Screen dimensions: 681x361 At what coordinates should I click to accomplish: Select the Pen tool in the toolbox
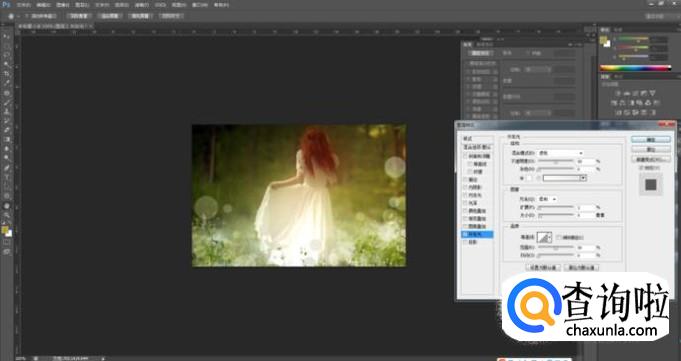7,168
